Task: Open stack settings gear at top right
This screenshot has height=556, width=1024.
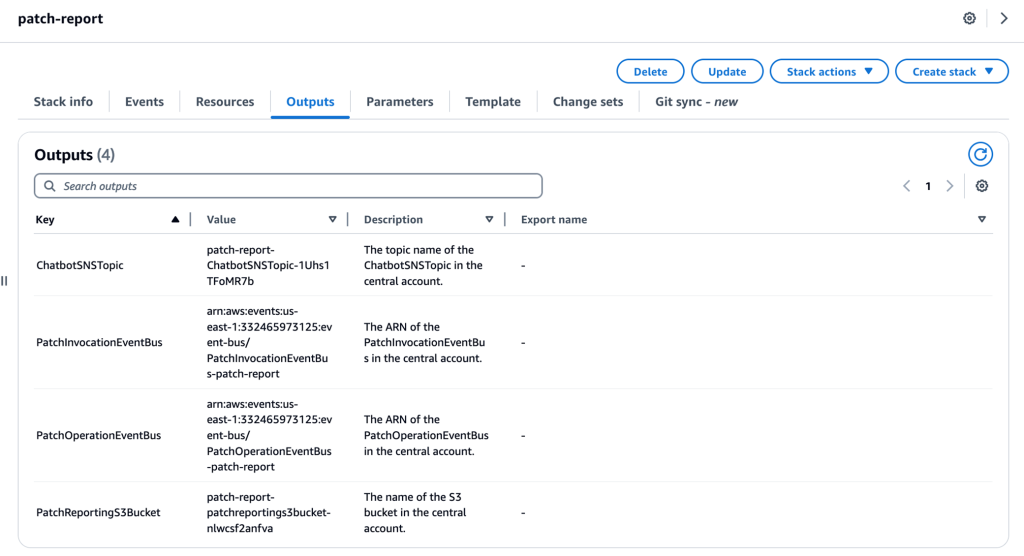Action: 969,18
